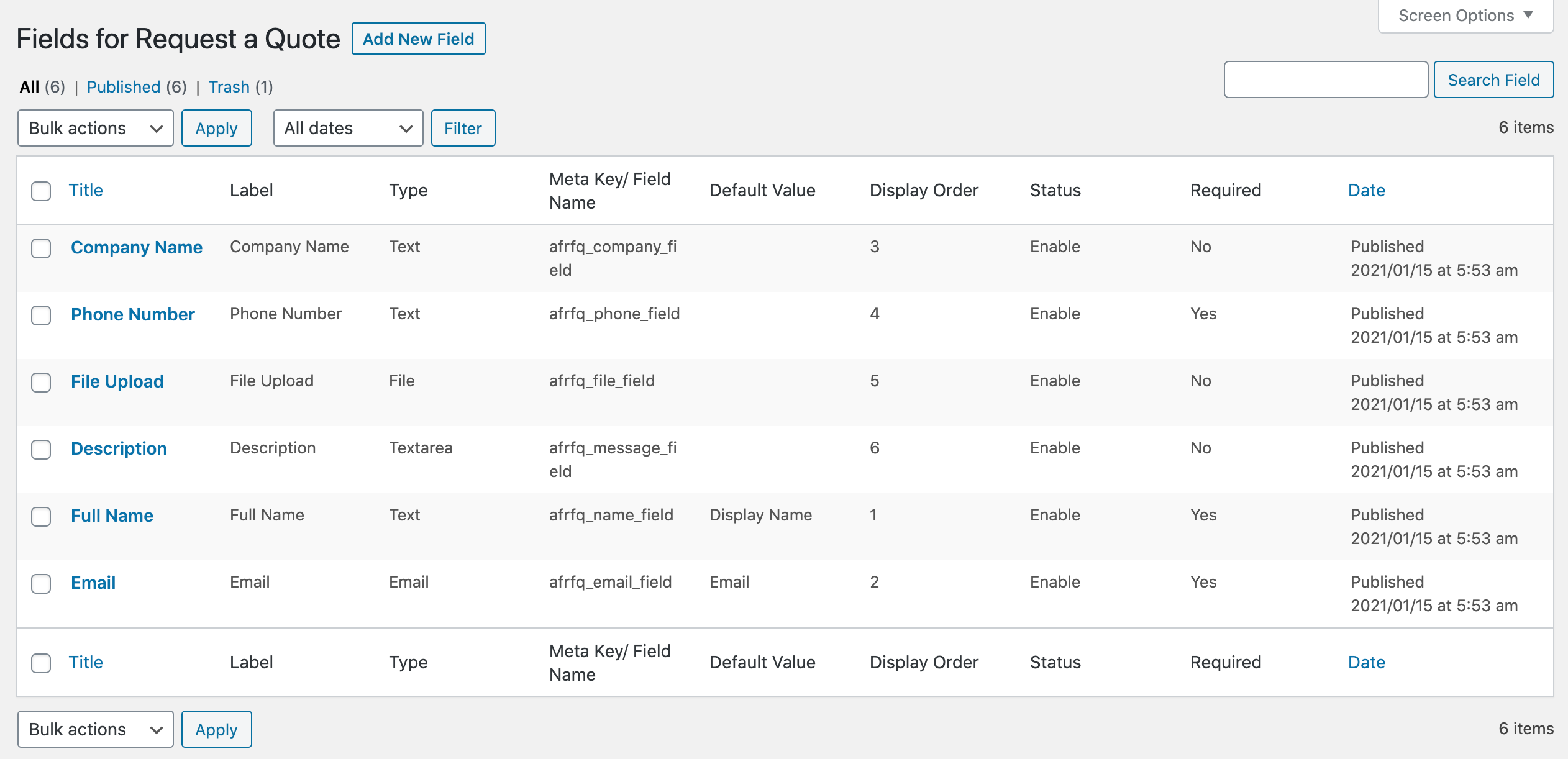
Task: Click the Search Field button
Action: 1493,80
